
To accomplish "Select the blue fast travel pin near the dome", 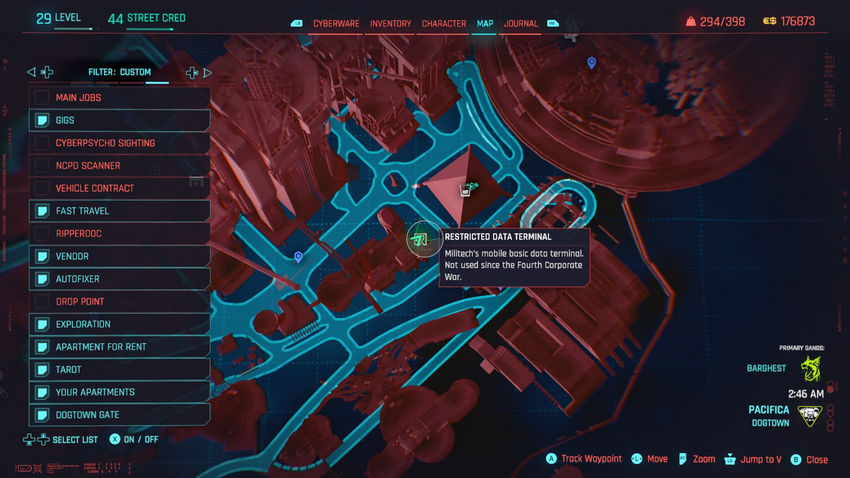I will tap(591, 63).
